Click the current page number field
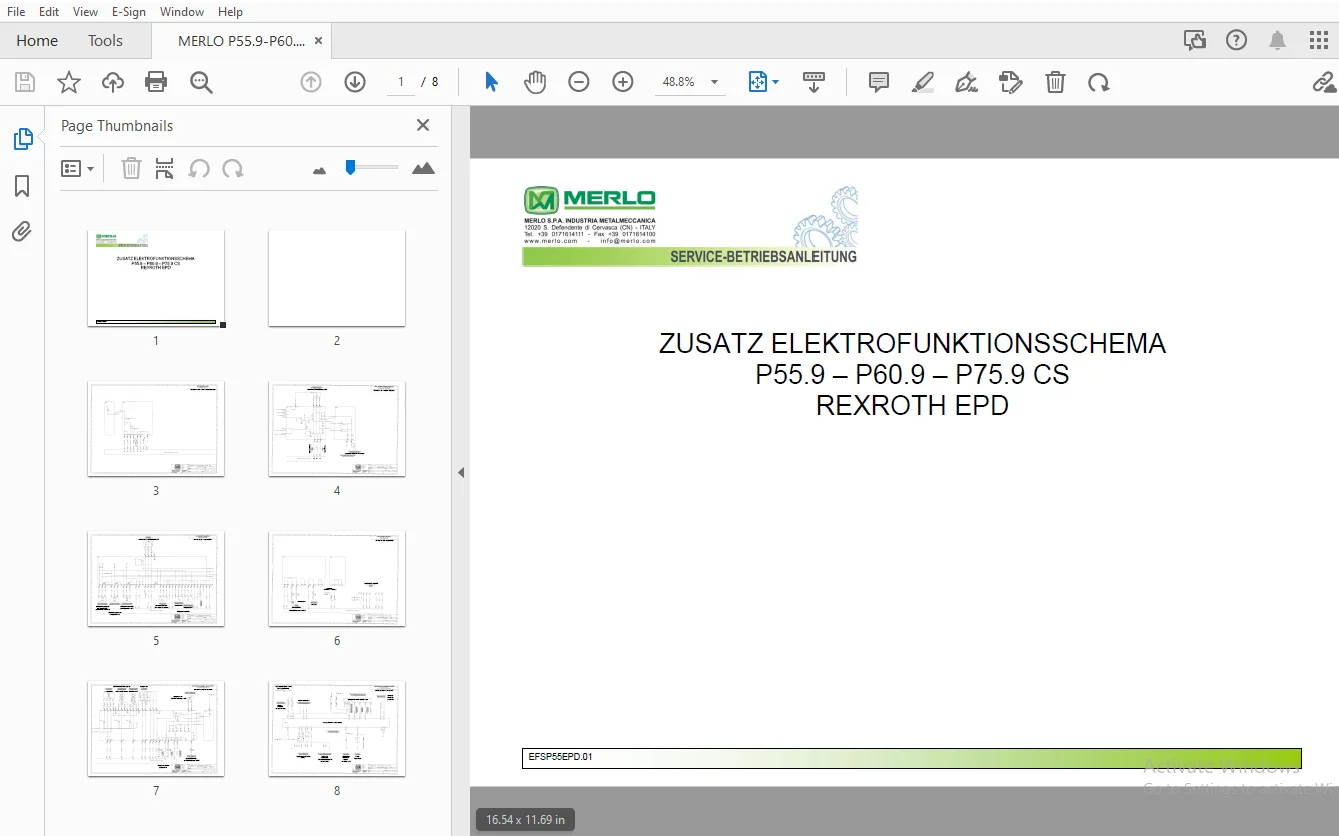Screen dimensions: 1339x836 tap(401, 82)
